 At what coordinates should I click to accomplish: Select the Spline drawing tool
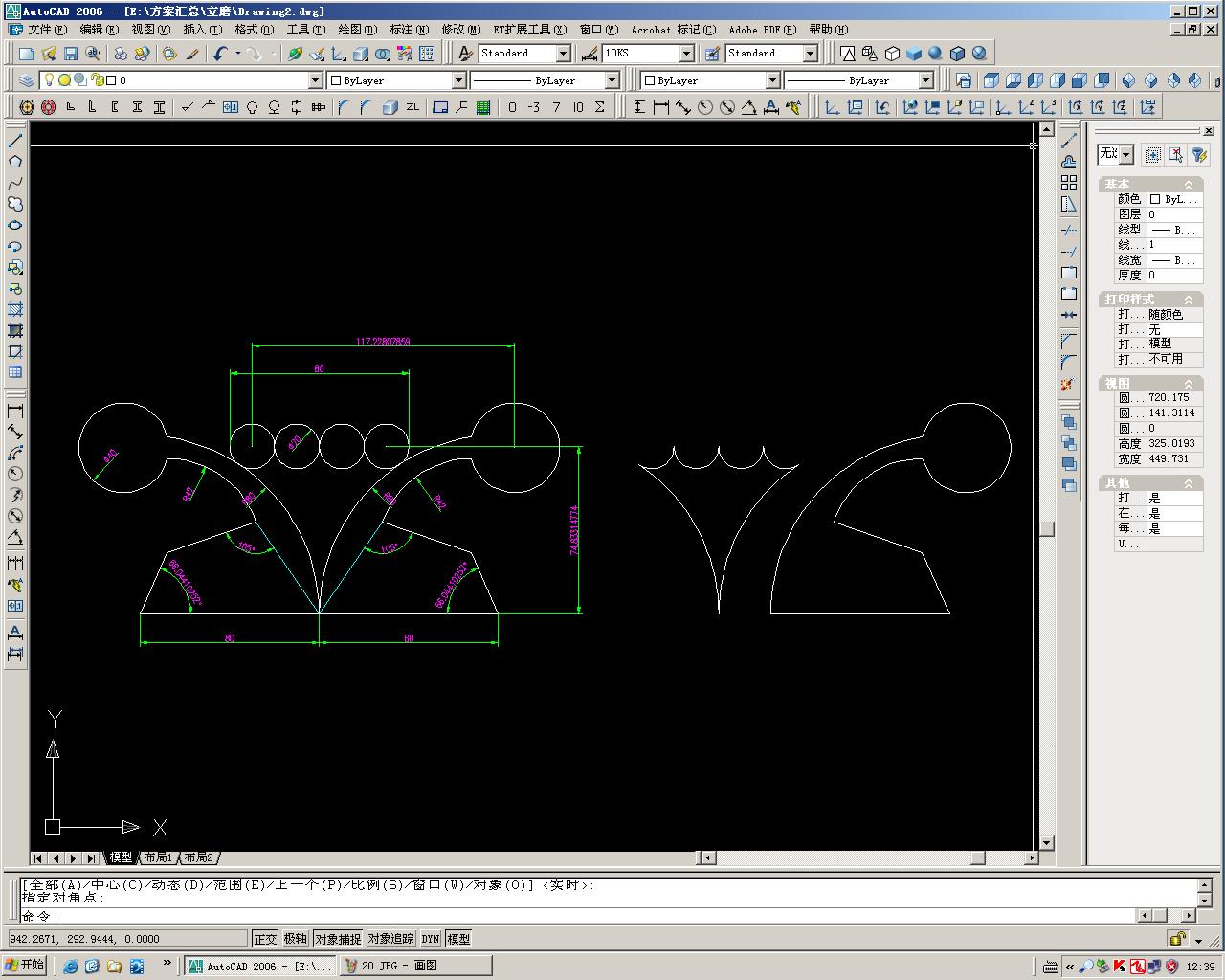15,183
